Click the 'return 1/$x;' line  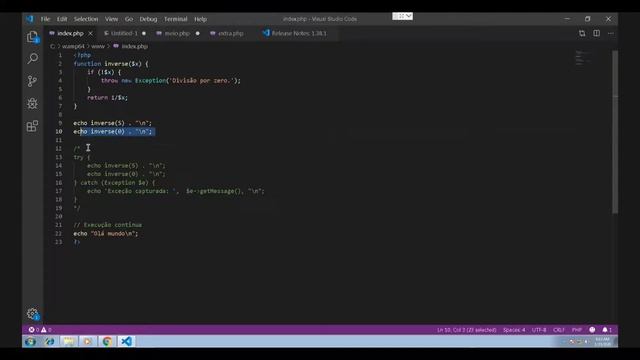(x=107, y=98)
